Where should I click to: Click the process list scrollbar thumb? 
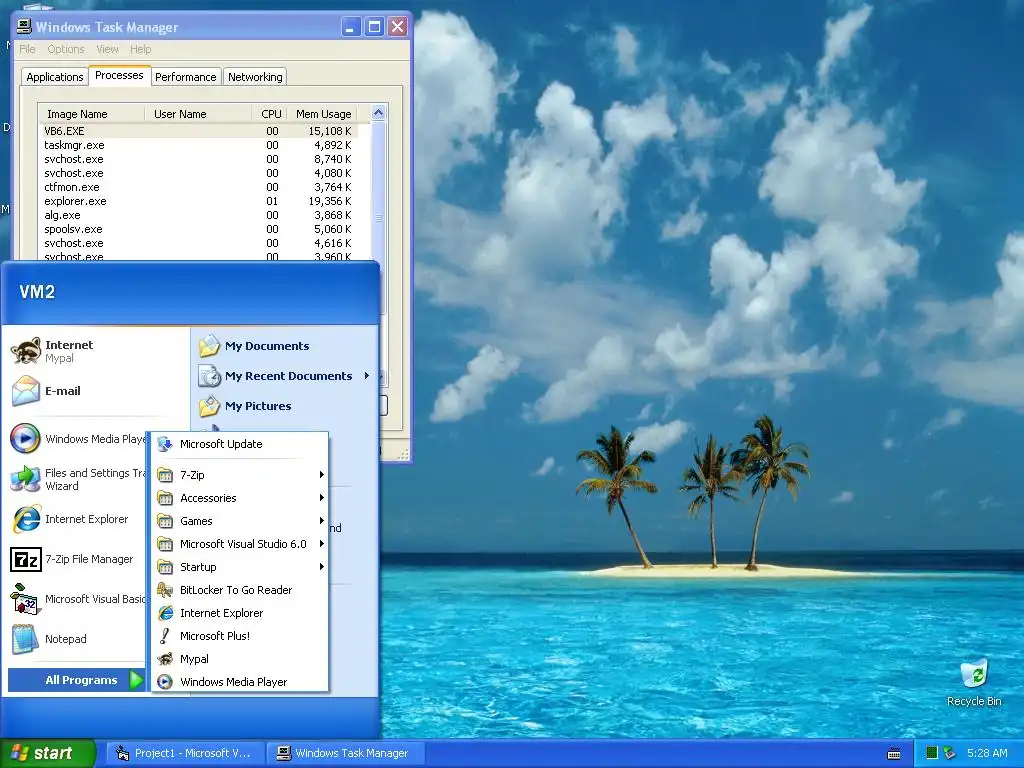point(378,217)
